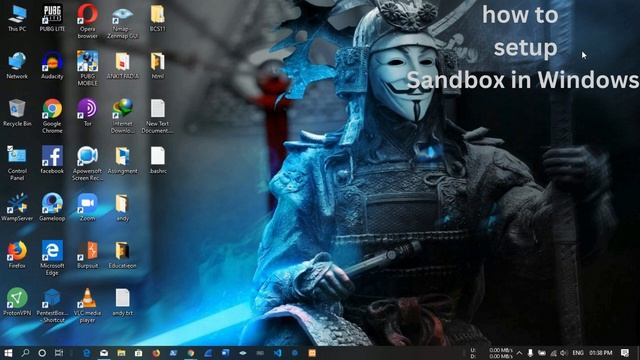Select the Apowersoft Screen Recorder shortcut

click(87, 163)
